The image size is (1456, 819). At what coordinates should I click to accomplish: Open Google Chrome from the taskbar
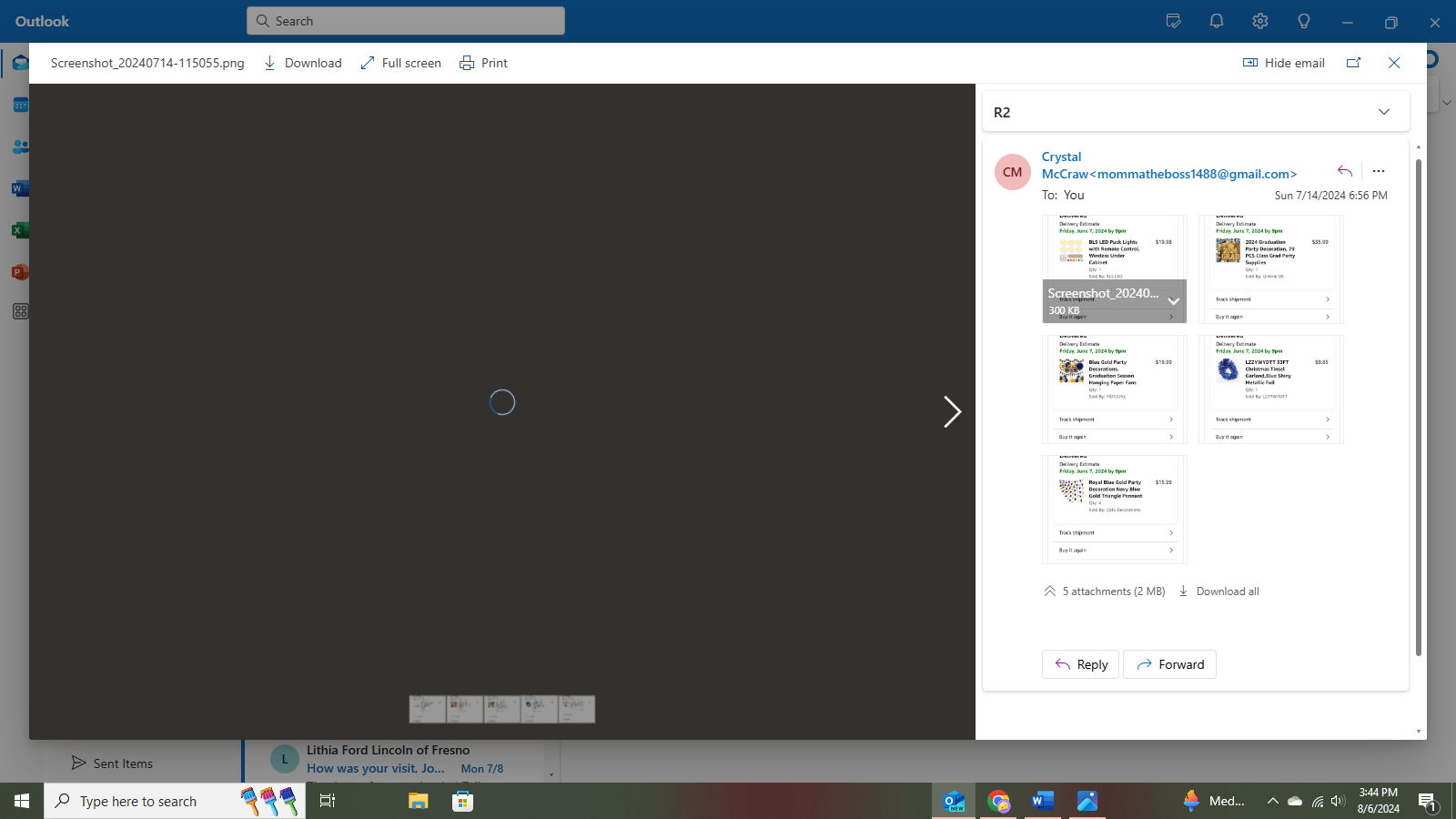pos(999,801)
